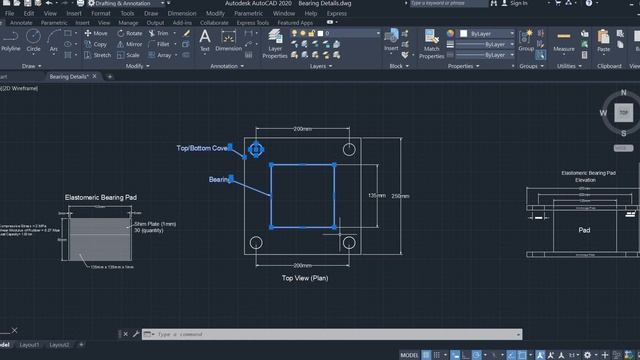
Task: Expand the Block panel
Action: point(399,66)
